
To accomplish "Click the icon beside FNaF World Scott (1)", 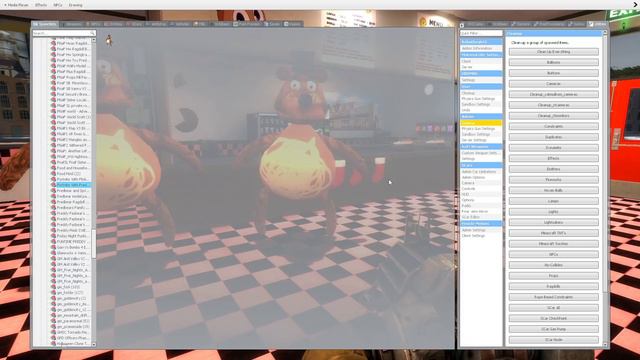I will click(x=53, y=117).
